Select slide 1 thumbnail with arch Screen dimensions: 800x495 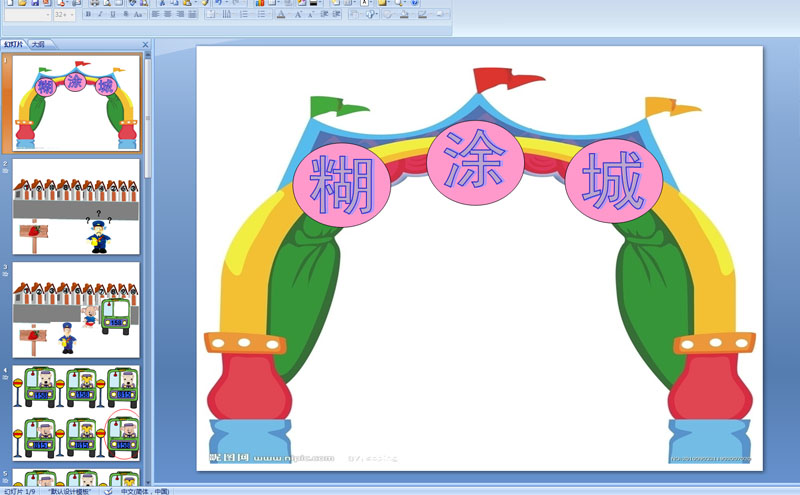tap(76, 103)
